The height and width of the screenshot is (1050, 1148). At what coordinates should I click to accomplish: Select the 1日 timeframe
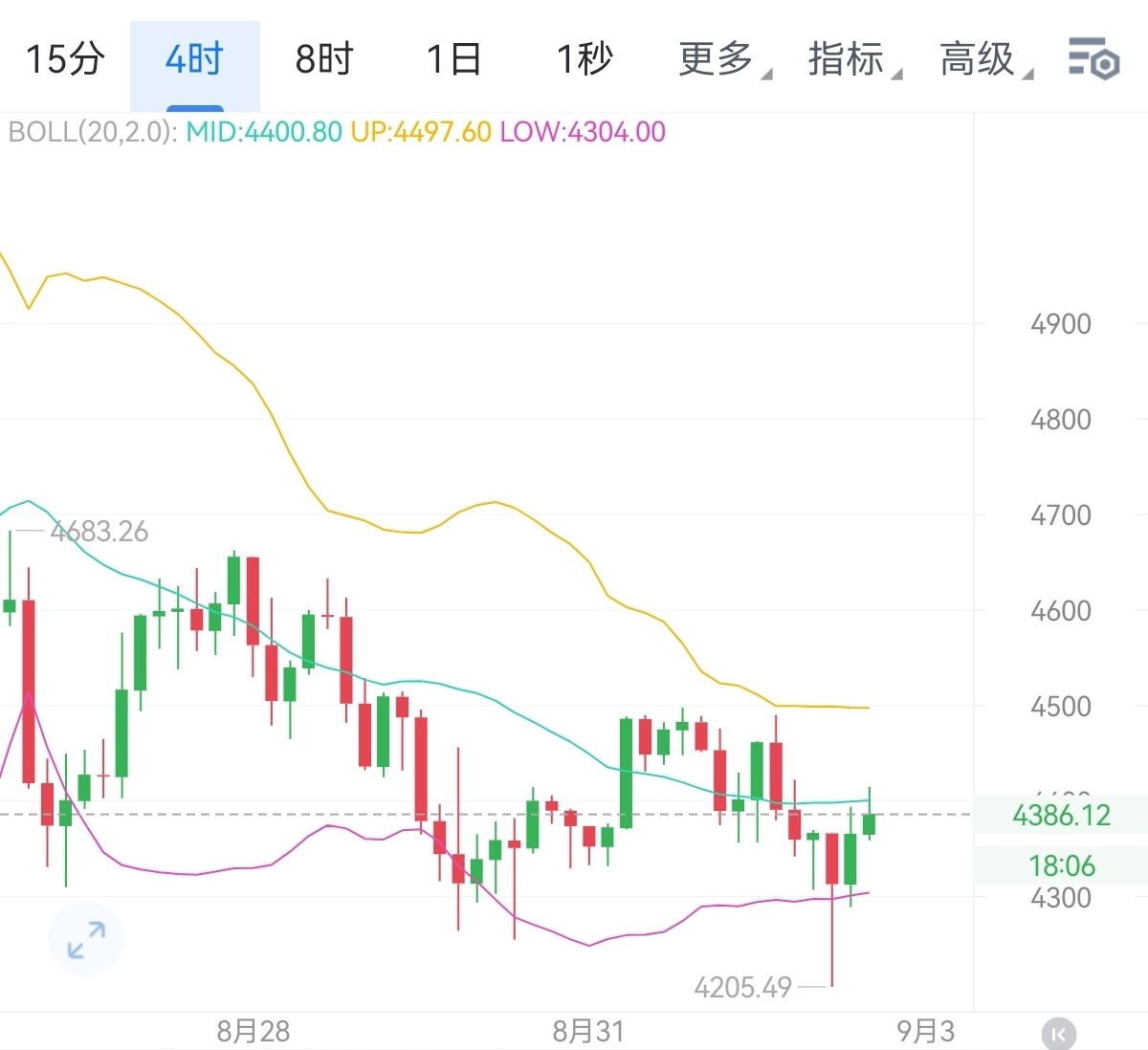coord(453,59)
